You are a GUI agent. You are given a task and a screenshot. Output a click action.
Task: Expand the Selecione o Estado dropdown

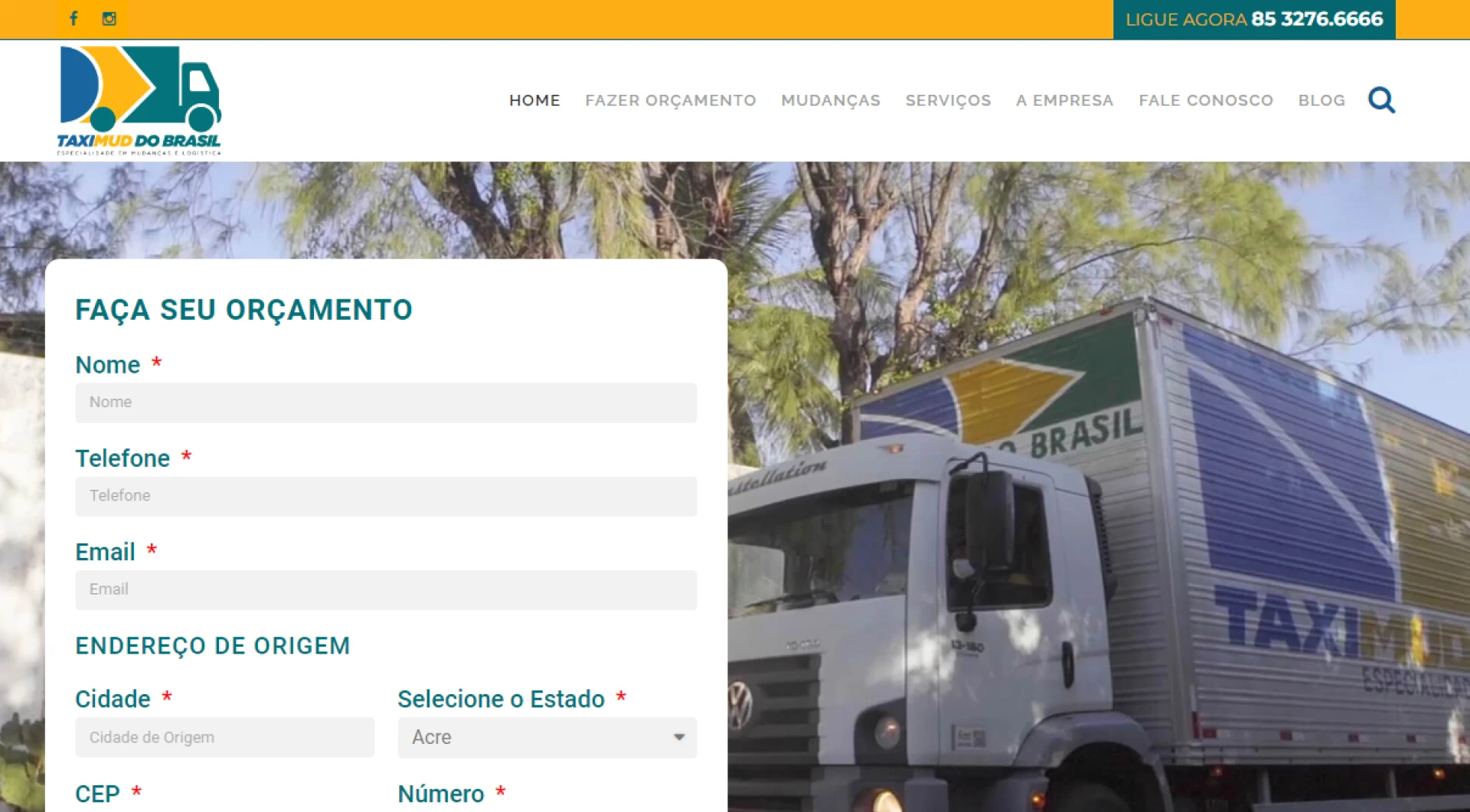tap(547, 737)
